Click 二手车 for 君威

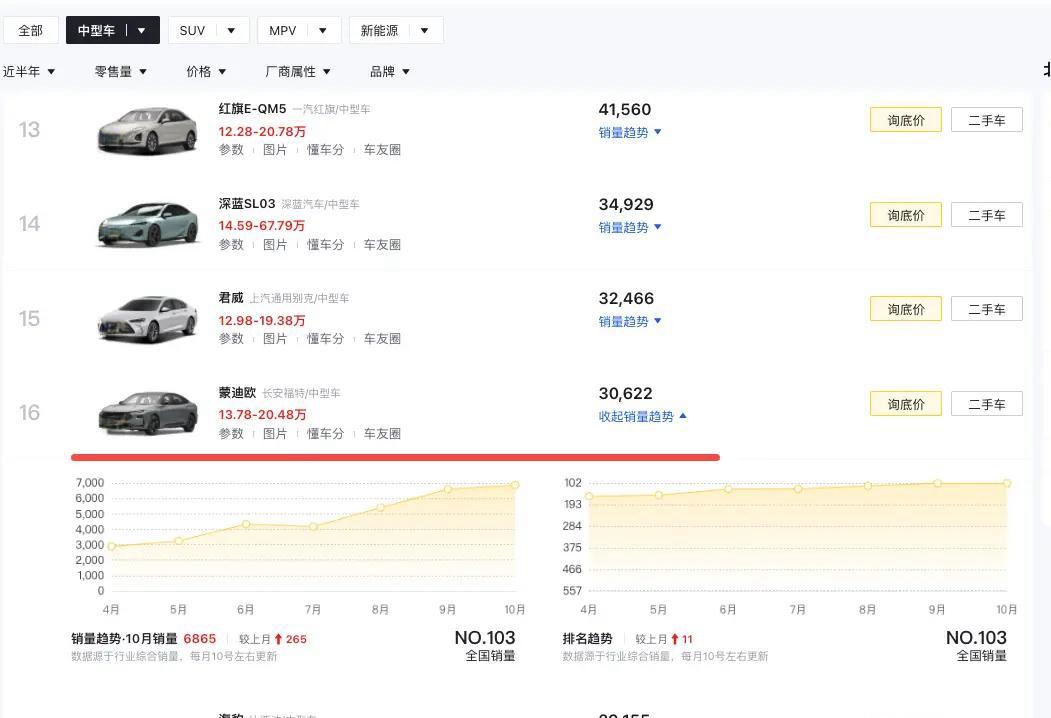(x=987, y=309)
